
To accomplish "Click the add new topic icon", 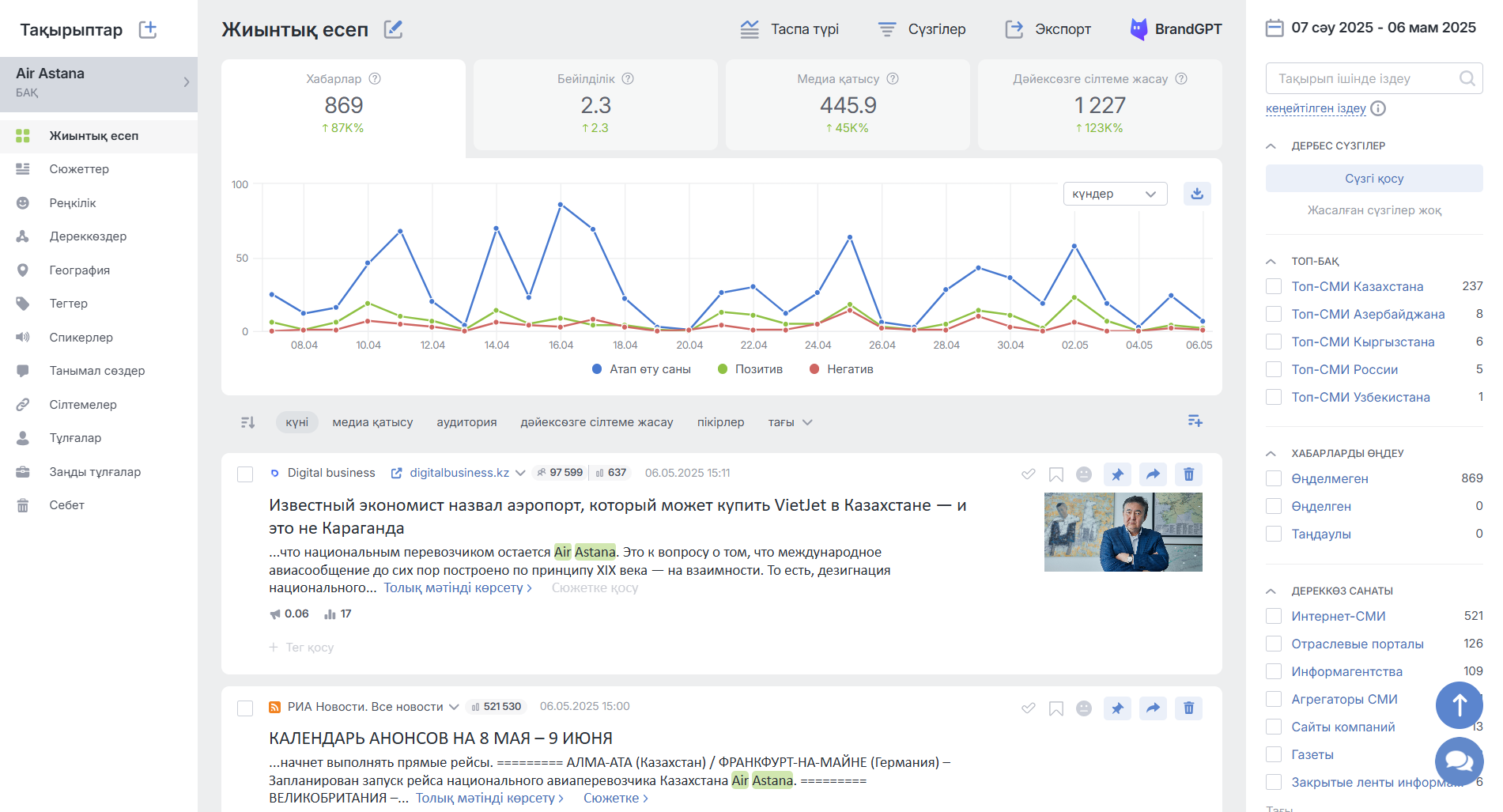I will pyautogui.click(x=148, y=30).
